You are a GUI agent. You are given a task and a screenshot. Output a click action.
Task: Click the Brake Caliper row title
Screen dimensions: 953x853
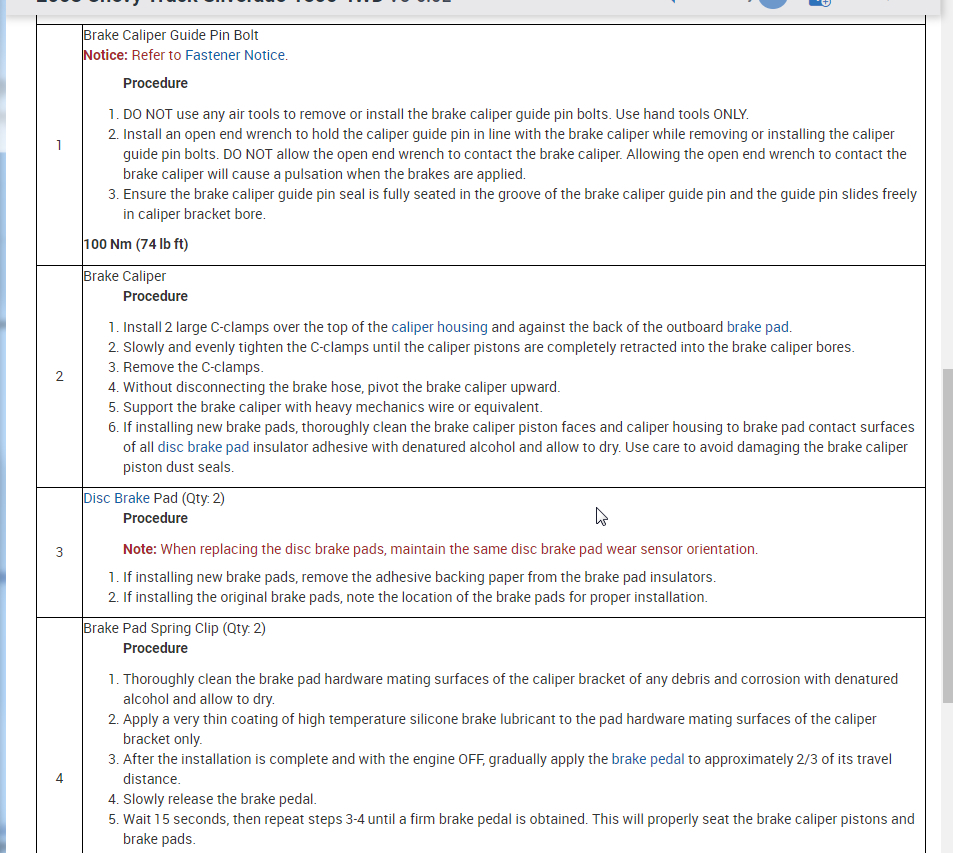click(x=125, y=276)
